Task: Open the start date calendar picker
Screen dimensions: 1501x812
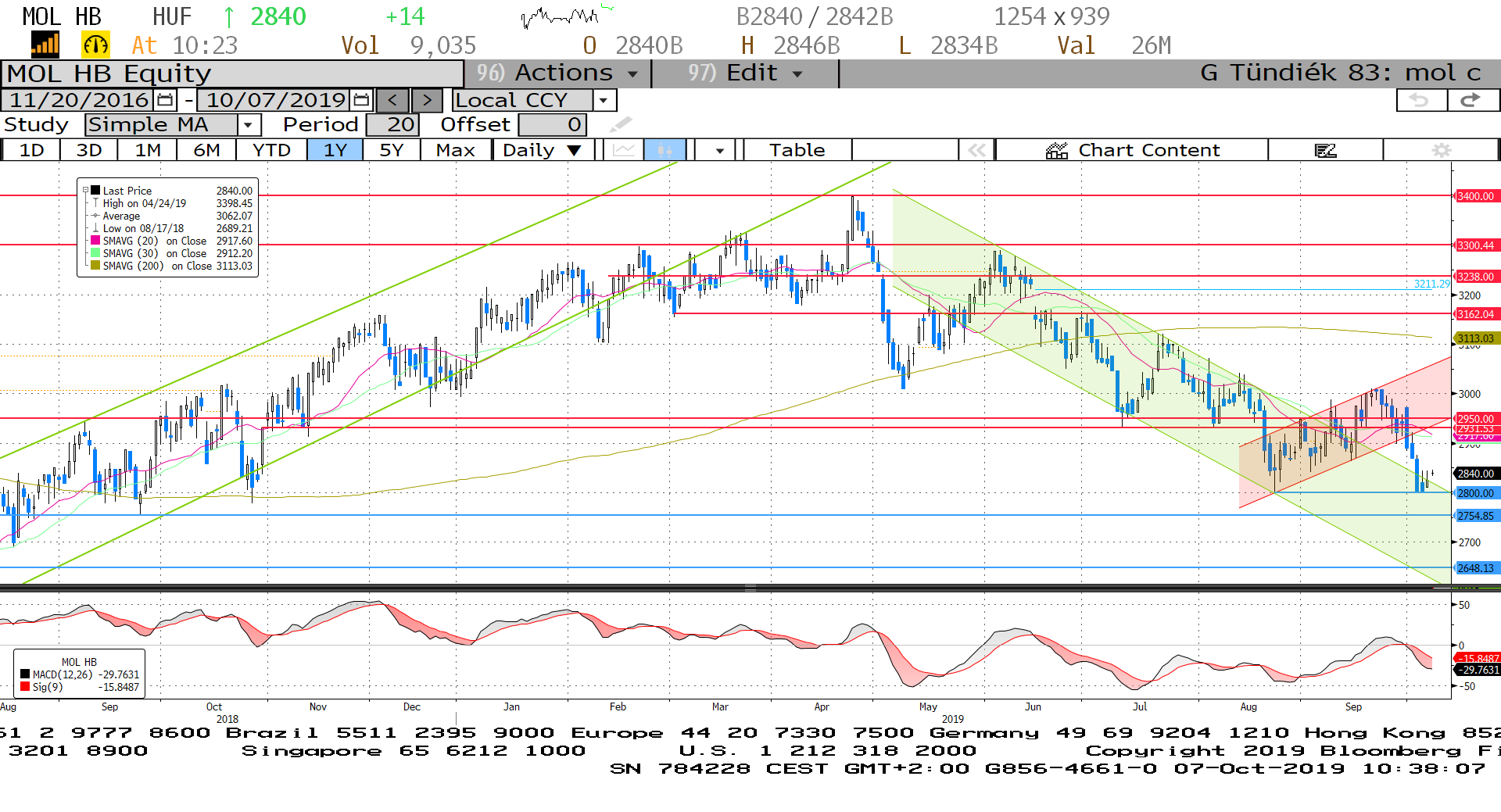Action: click(165, 100)
